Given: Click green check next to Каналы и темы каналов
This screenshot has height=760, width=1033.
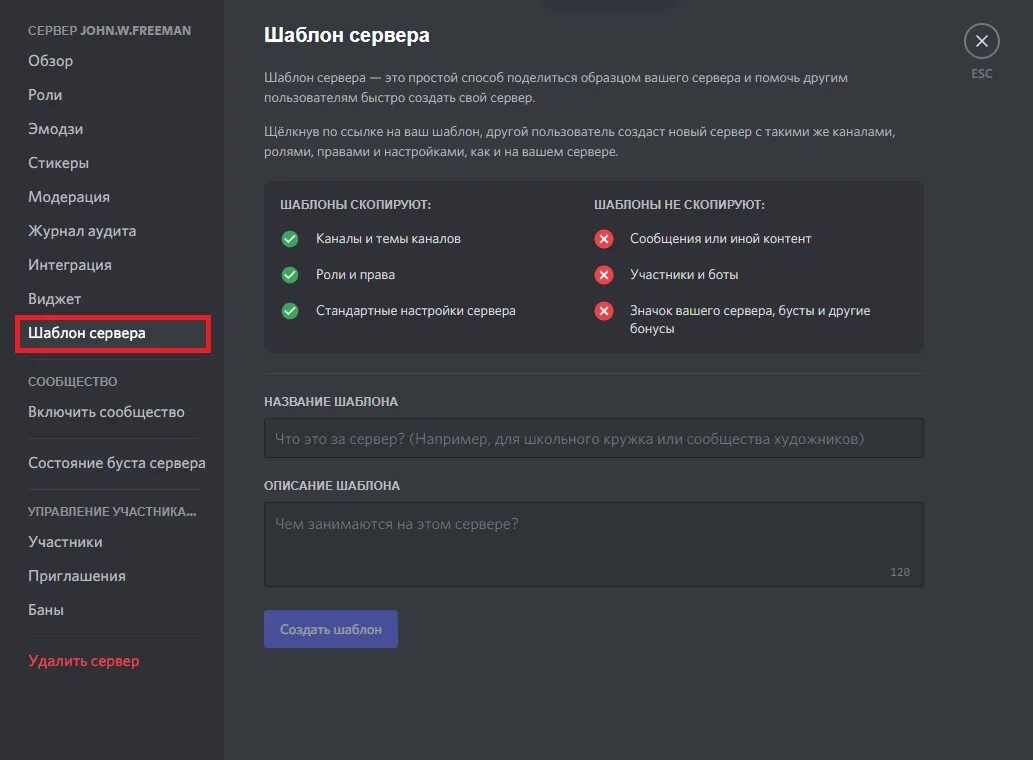Looking at the screenshot, I should [290, 239].
